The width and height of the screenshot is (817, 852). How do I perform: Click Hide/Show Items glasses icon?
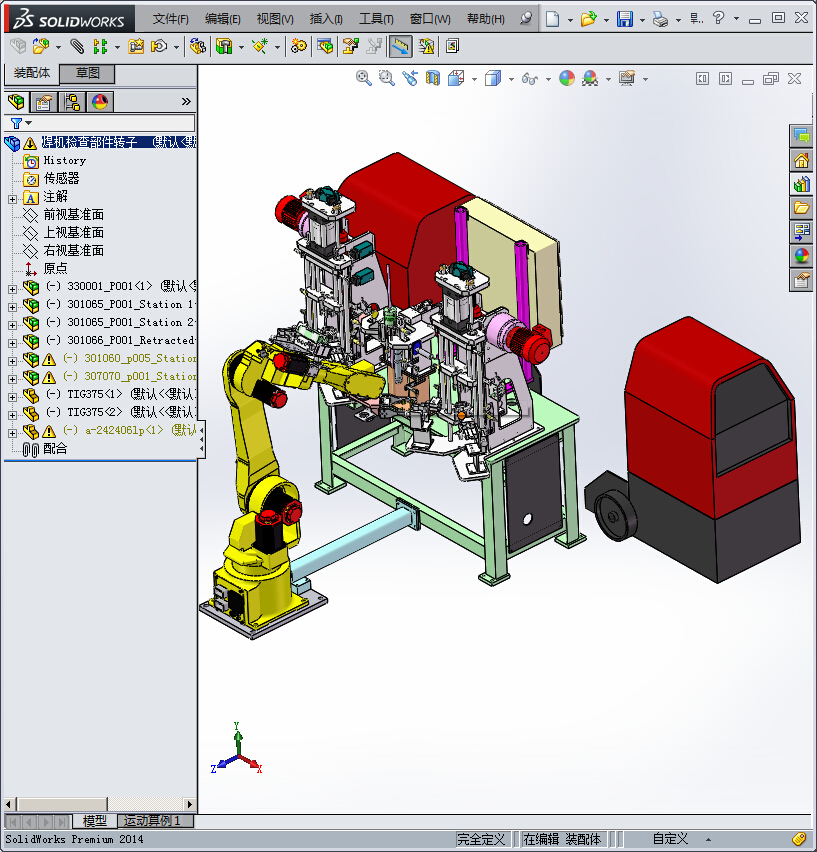[530, 79]
